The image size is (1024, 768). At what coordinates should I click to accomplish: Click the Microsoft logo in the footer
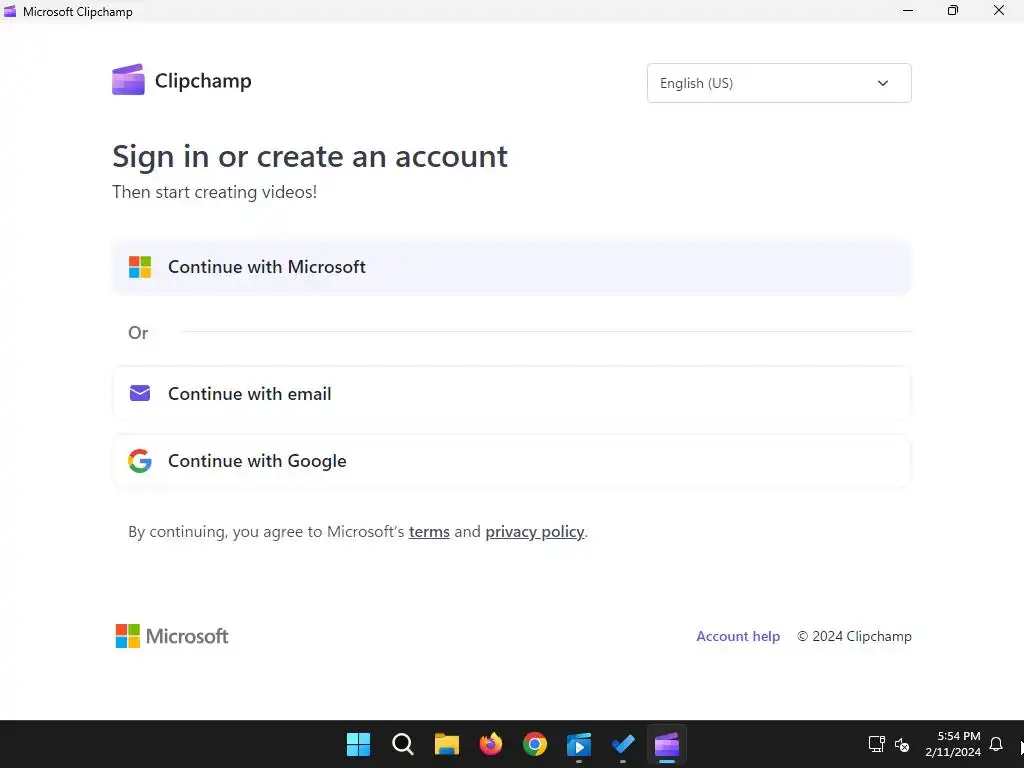click(172, 636)
